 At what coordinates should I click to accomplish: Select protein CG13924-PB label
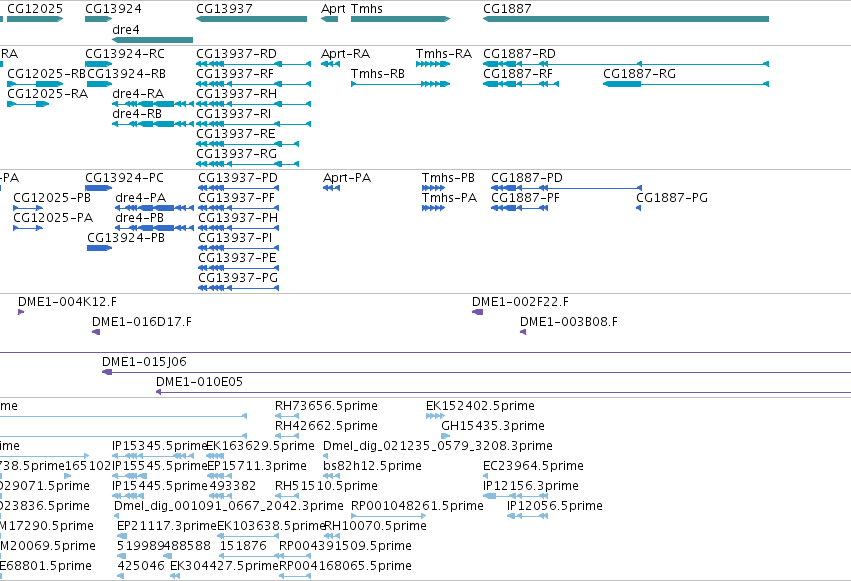click(126, 238)
